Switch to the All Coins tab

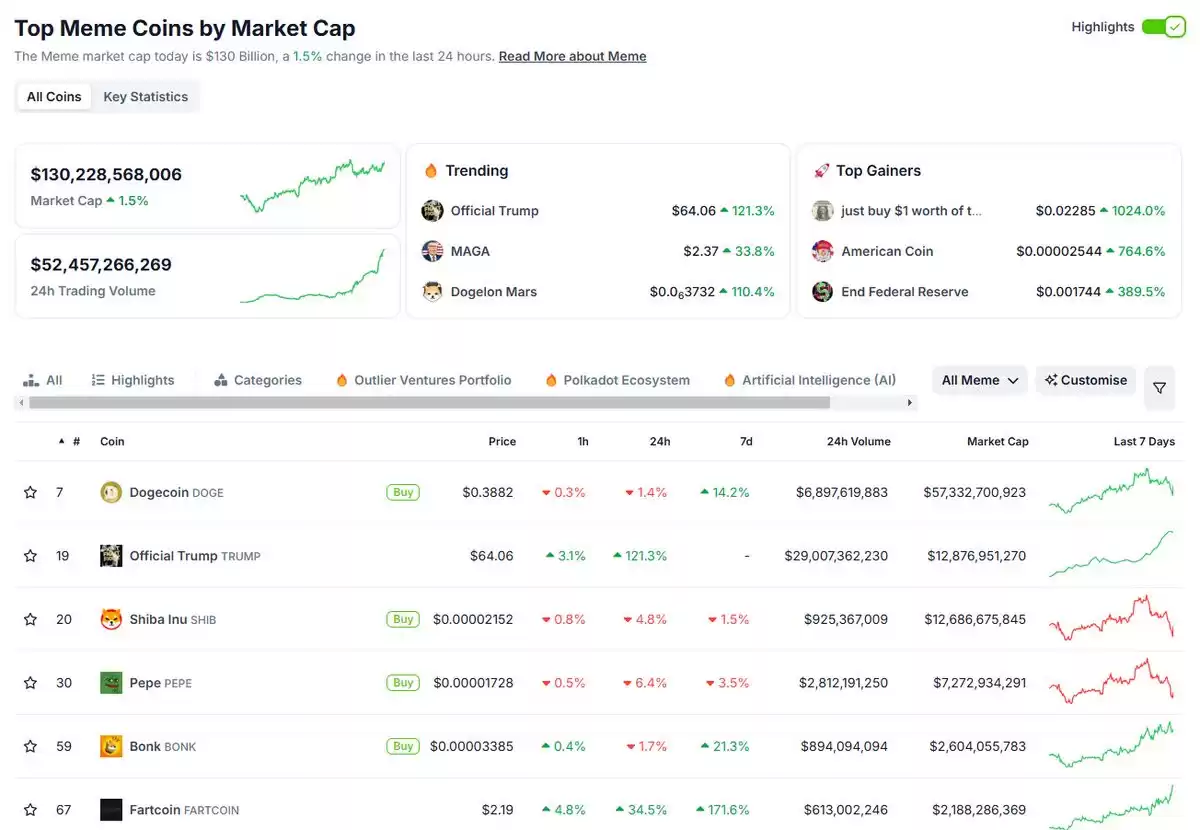click(54, 97)
